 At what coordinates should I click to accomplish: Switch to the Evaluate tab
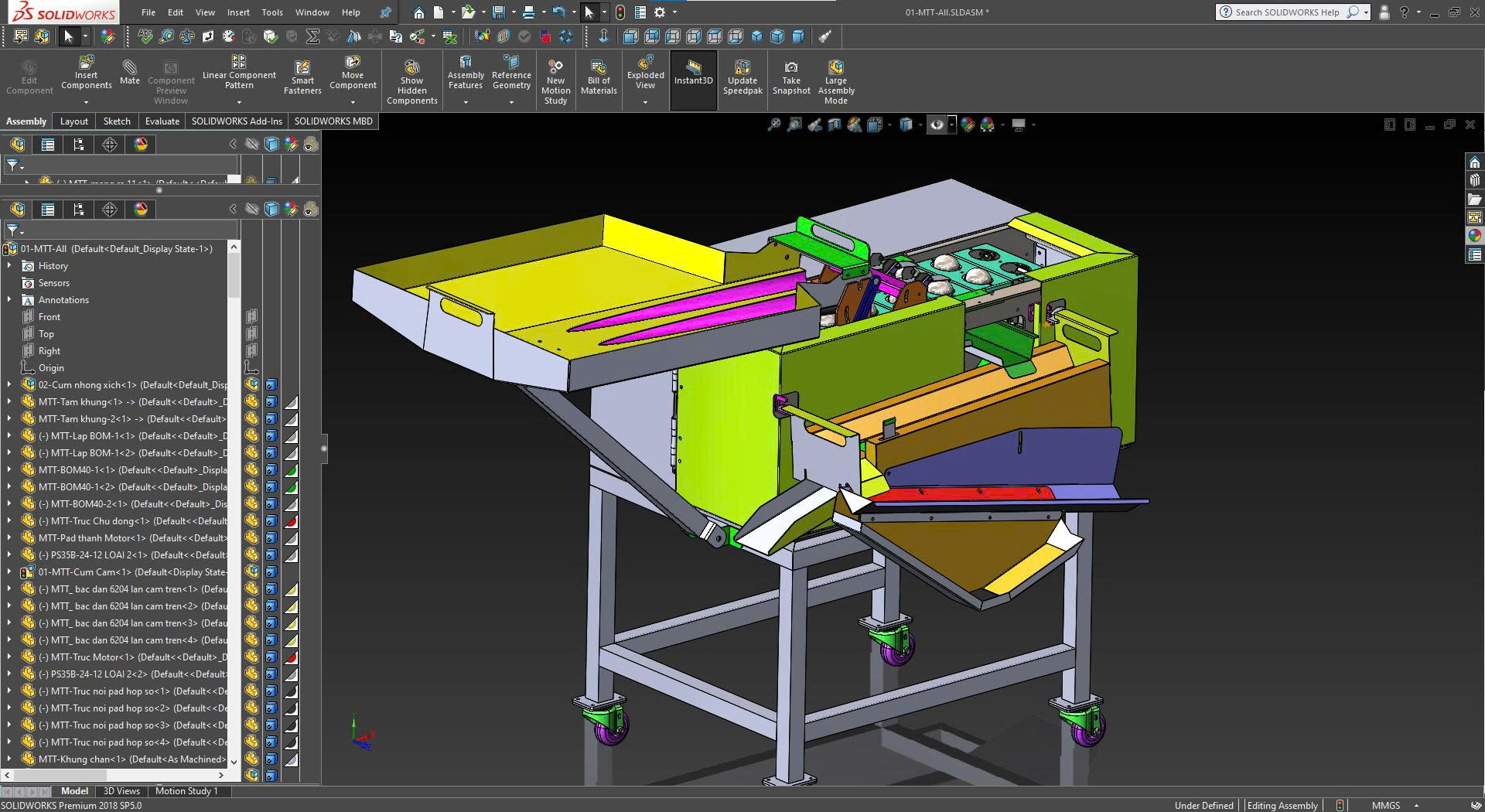click(162, 121)
